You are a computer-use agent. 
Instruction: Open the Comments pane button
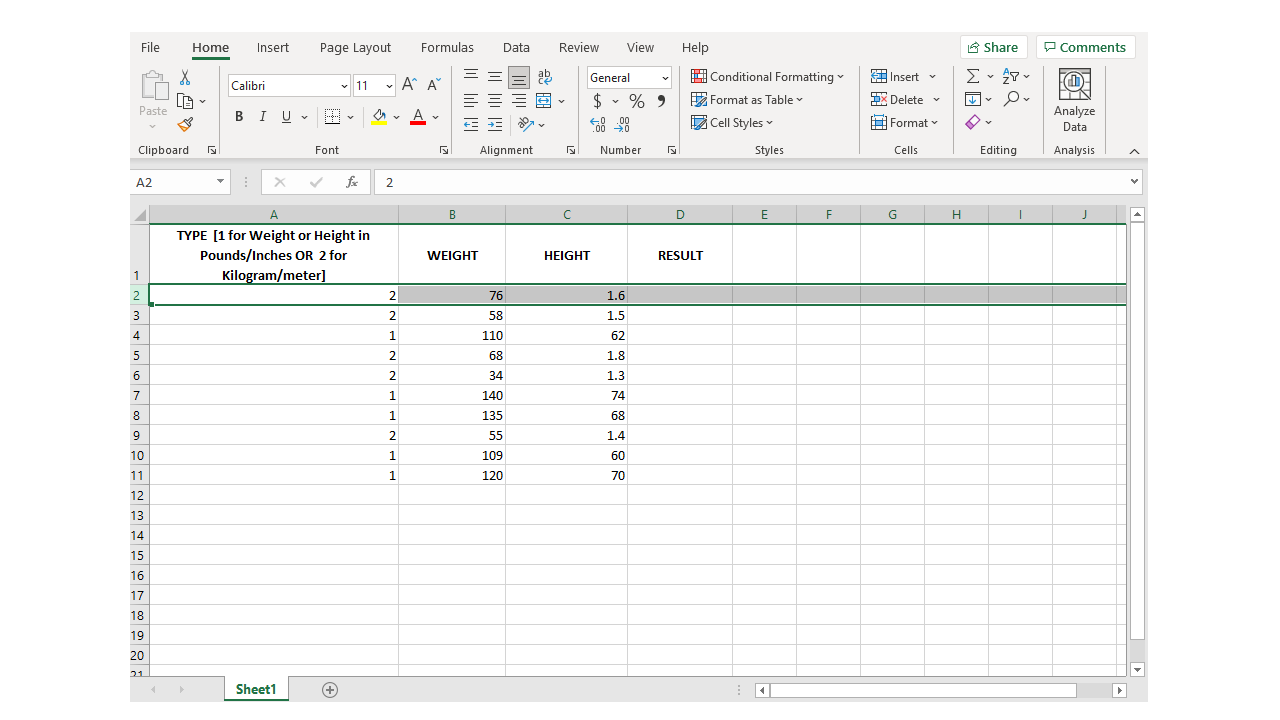click(1085, 47)
